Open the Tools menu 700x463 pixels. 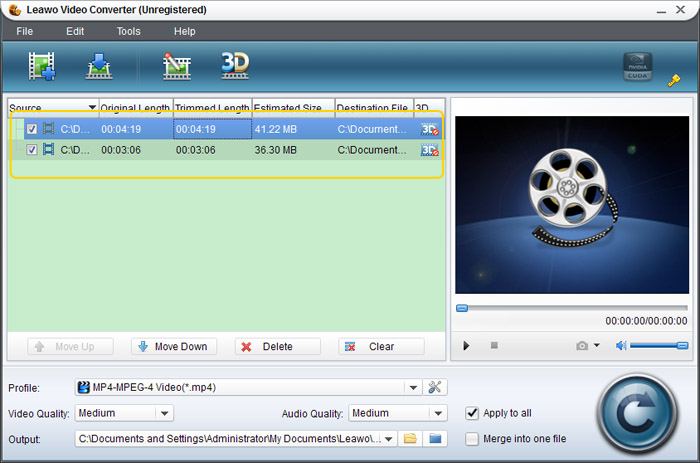point(129,31)
